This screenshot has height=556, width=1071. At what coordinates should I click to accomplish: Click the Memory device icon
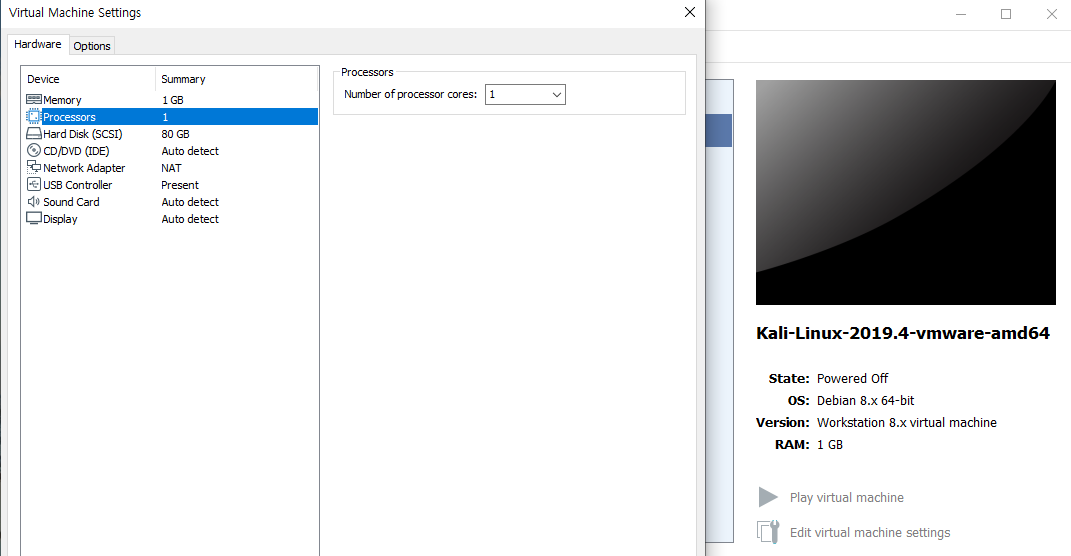click(33, 100)
